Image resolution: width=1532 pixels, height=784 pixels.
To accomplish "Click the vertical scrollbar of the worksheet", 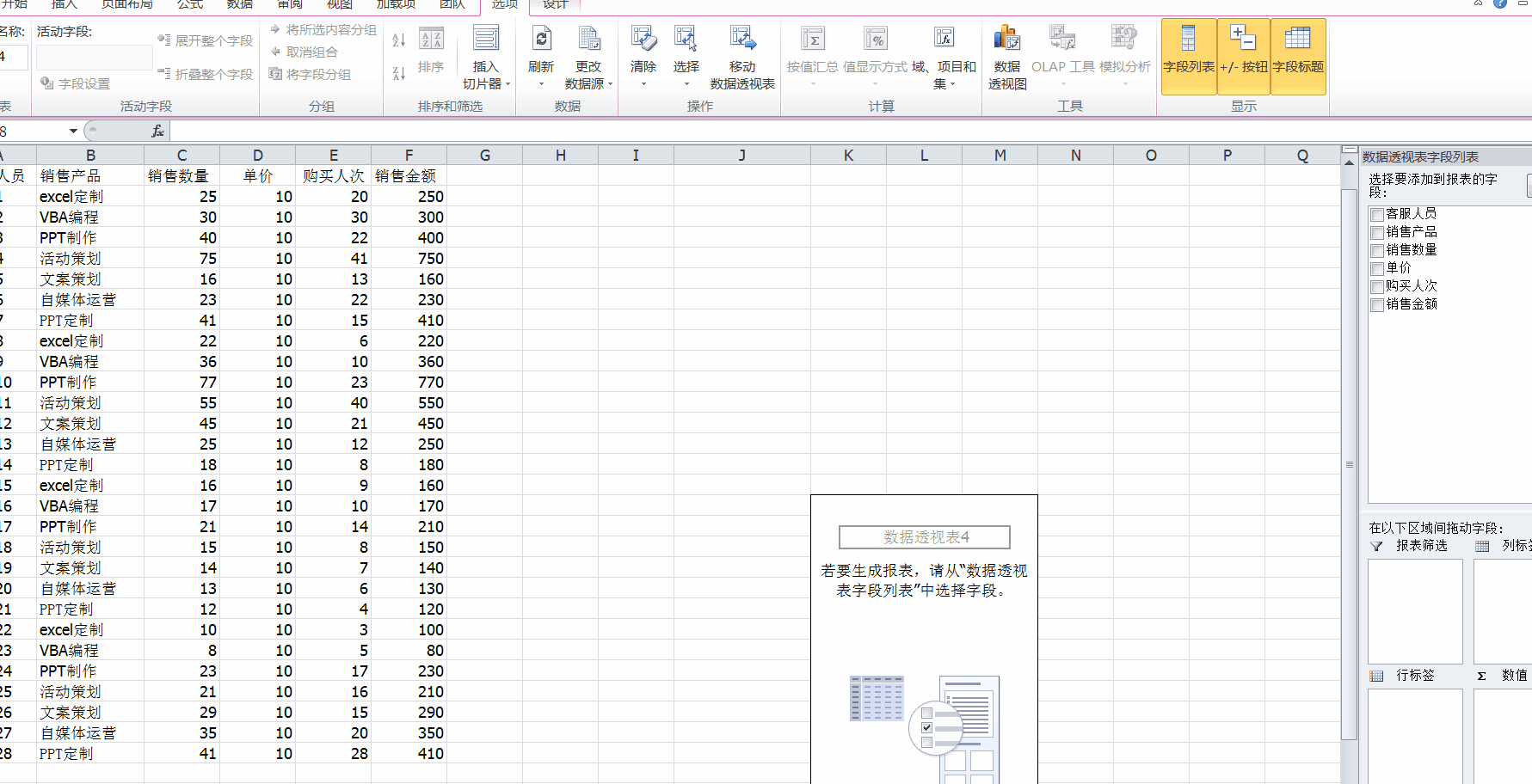I will [x=1349, y=464].
